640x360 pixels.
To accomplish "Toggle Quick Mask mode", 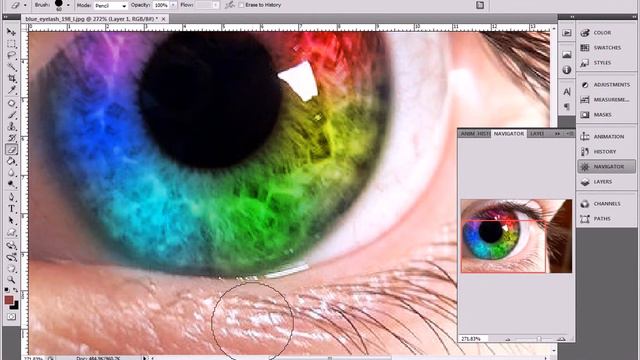I will [11, 316].
